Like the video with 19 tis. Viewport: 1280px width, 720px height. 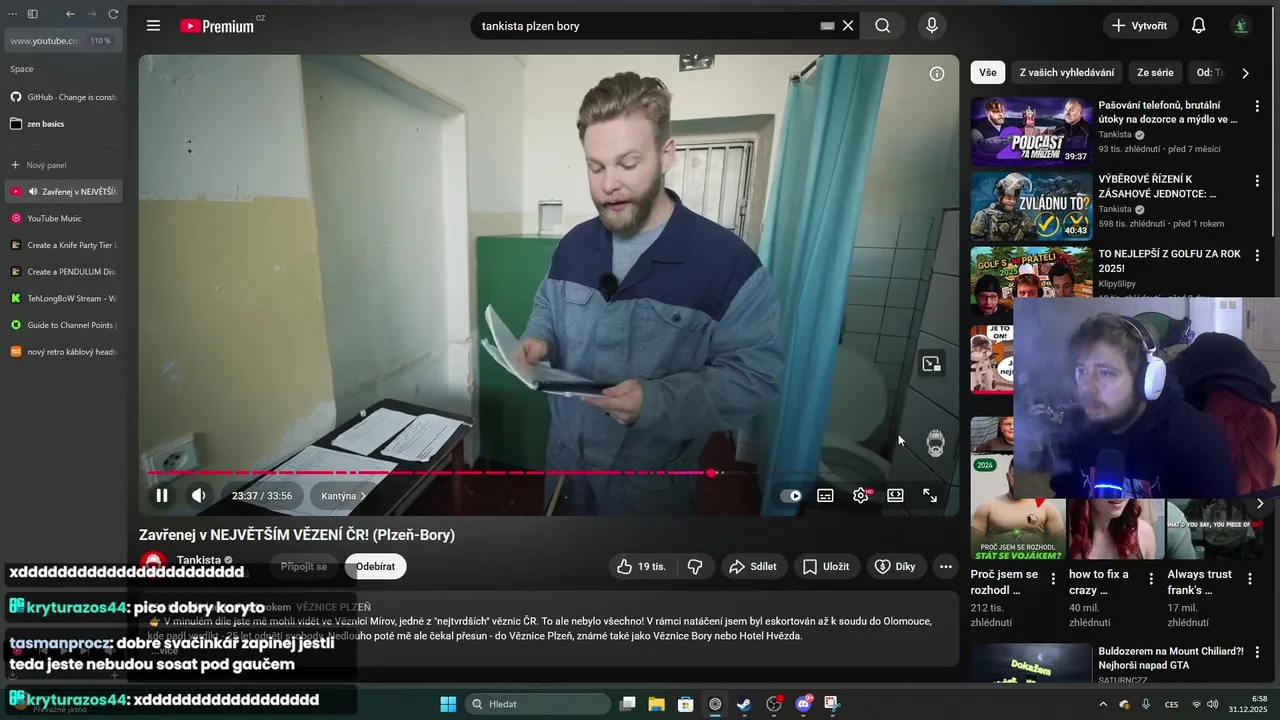(642, 566)
